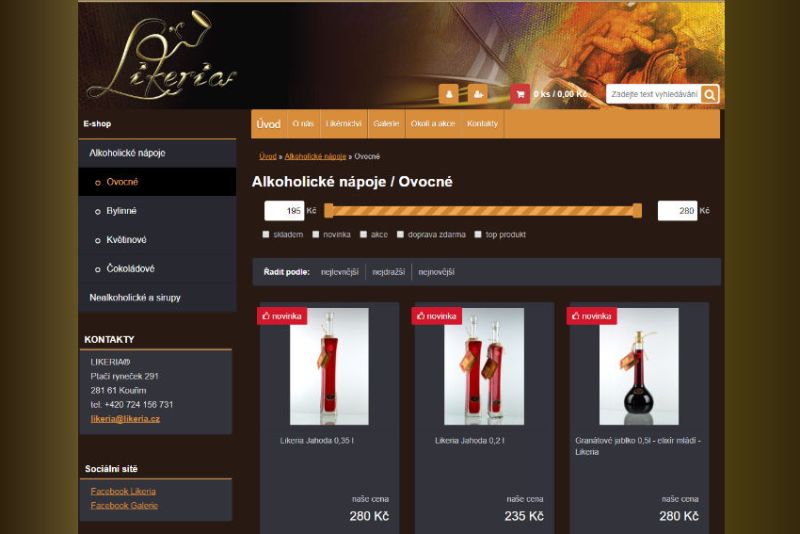
Task: Tick the top produkt checkbox
Action: coord(478,235)
